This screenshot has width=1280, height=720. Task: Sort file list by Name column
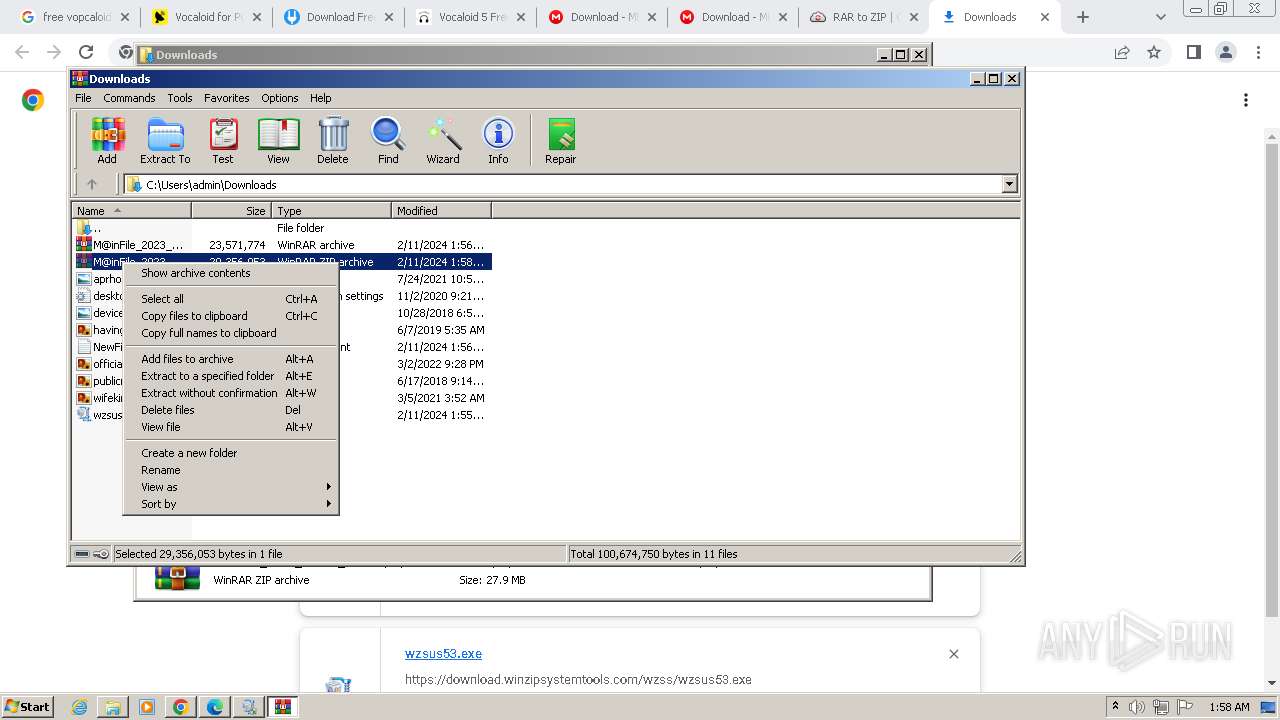coord(132,211)
